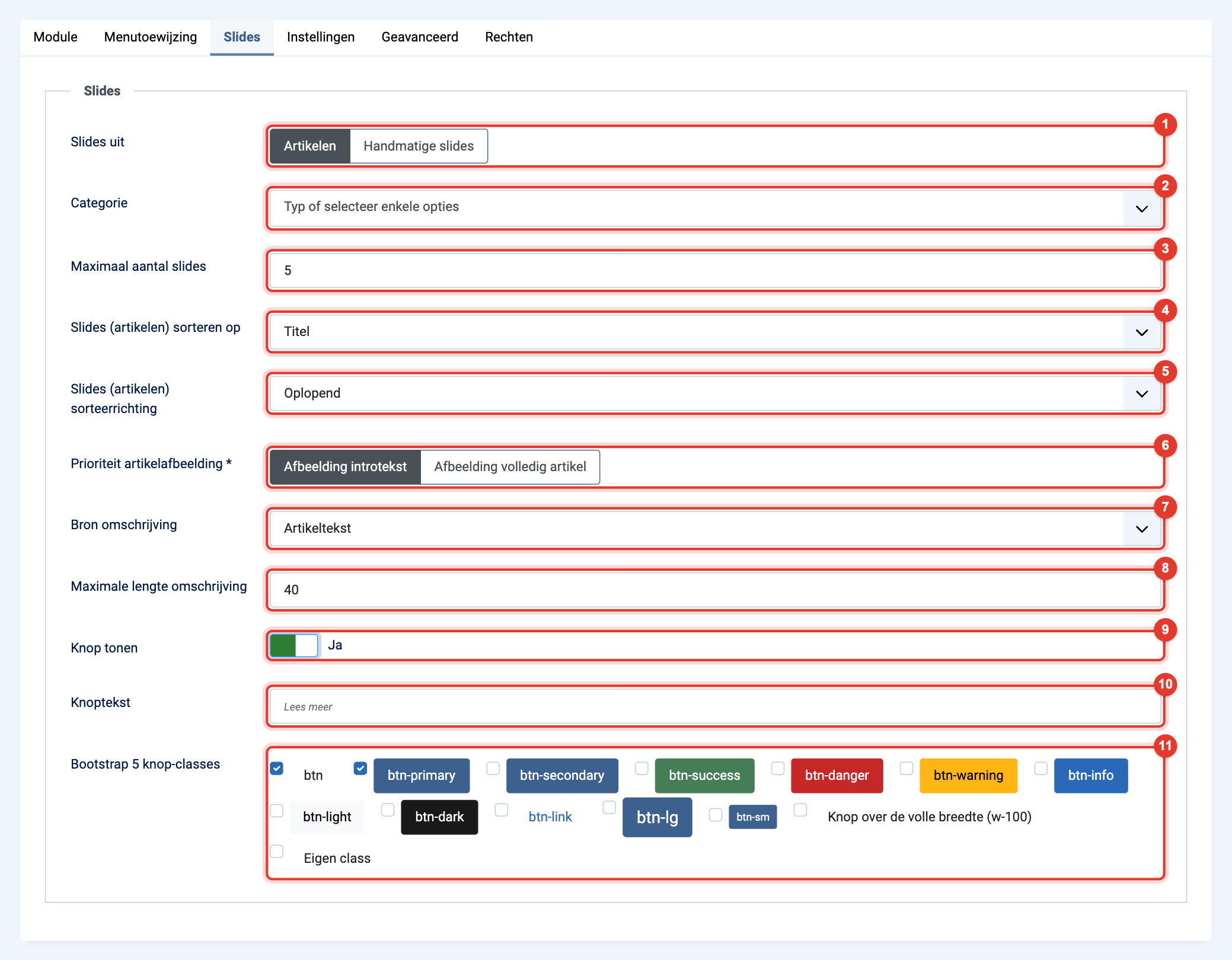
Task: Go to the Geavanceerd tab
Action: (x=420, y=37)
